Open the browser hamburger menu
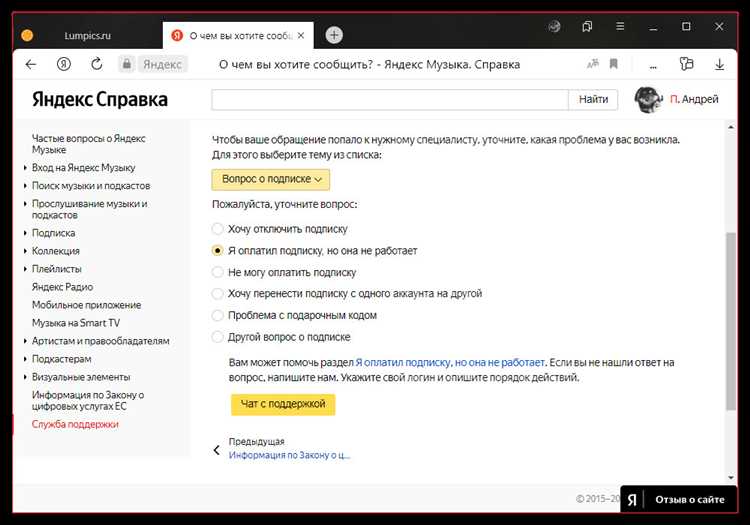The image size is (750, 525). click(620, 26)
